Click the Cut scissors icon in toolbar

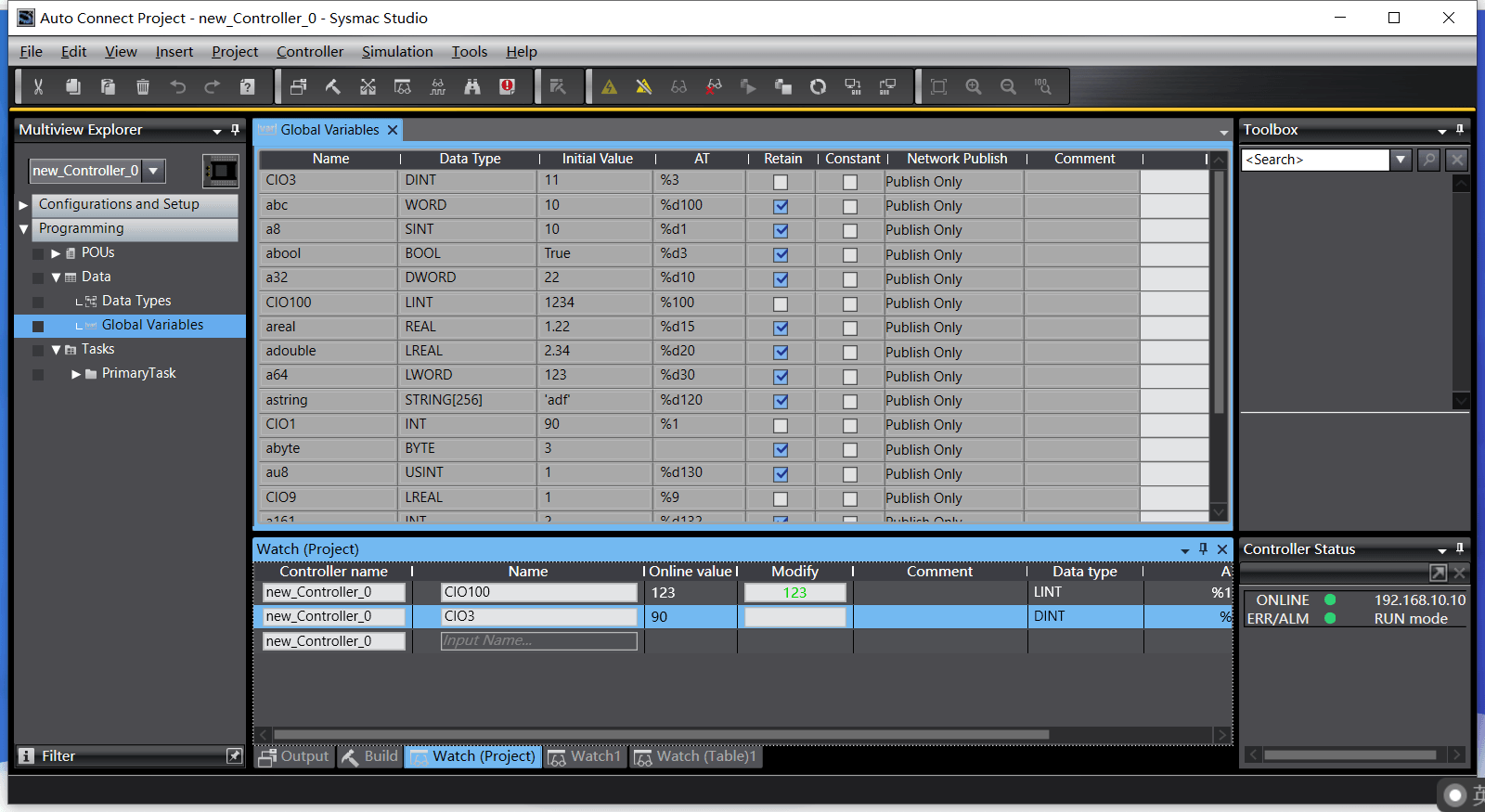point(38,86)
